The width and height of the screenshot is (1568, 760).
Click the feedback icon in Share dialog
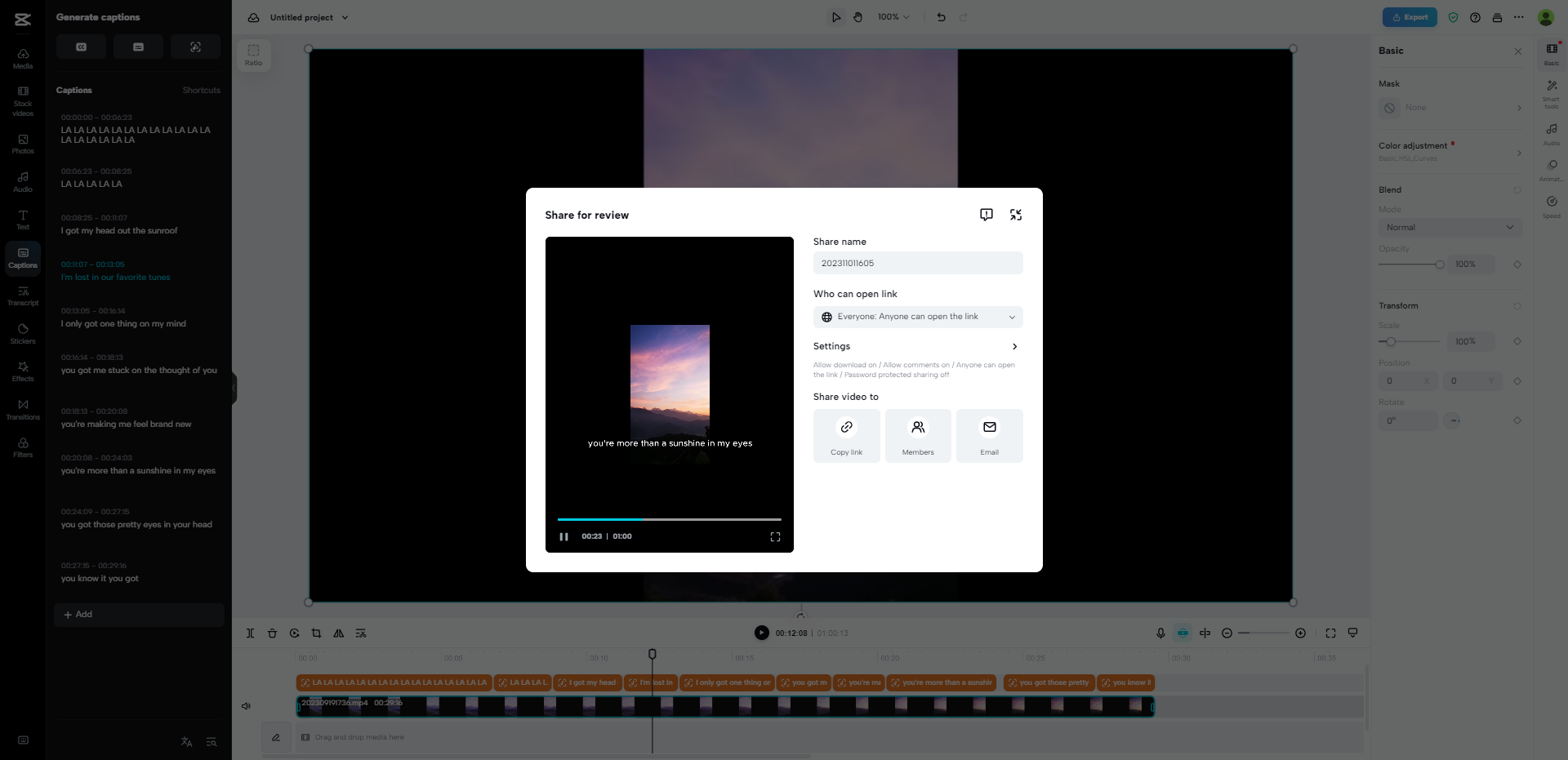987,215
